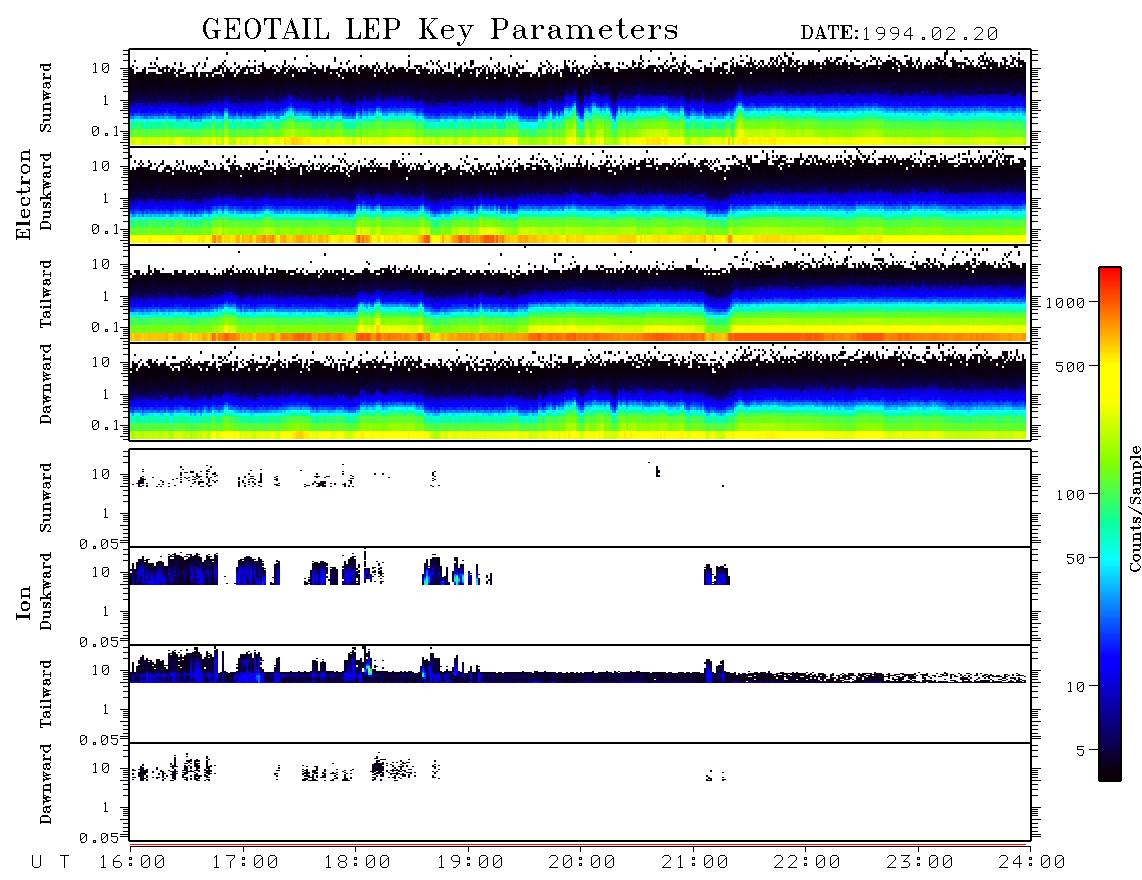Click the vertical 'Electron' group label
1142x880 pixels.
23,194
